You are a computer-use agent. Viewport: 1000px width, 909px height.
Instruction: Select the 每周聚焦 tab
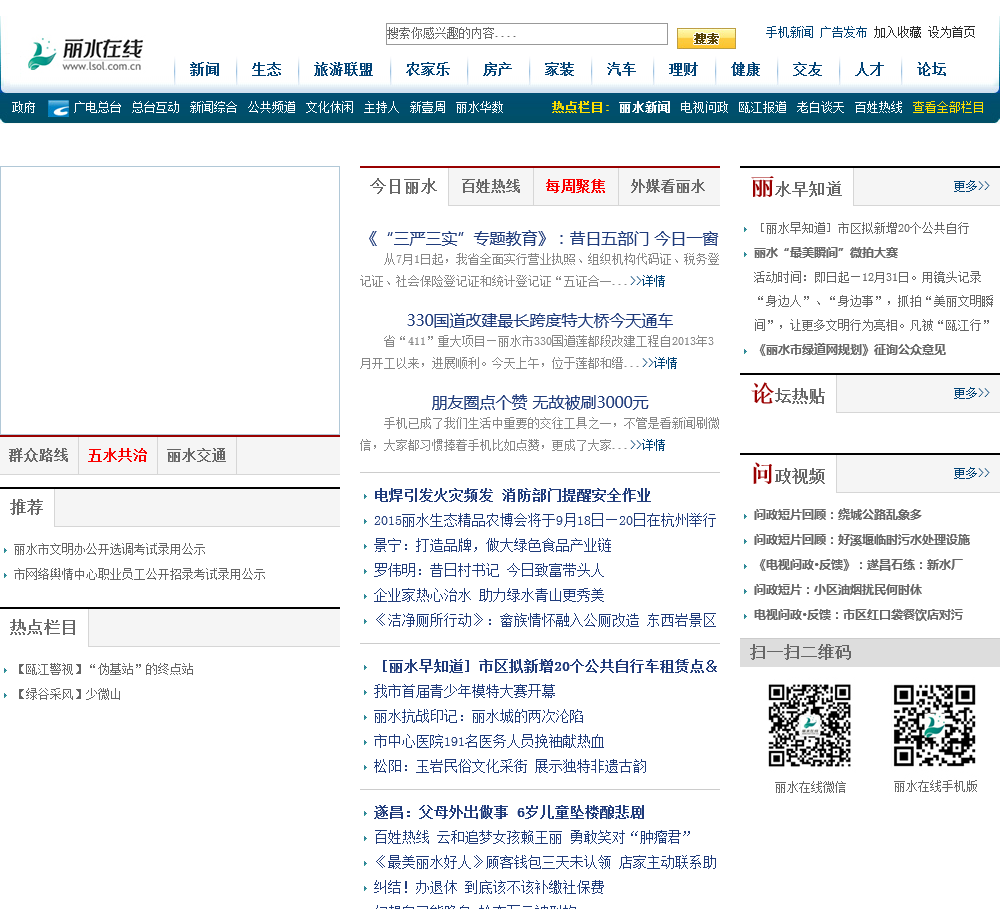point(575,186)
